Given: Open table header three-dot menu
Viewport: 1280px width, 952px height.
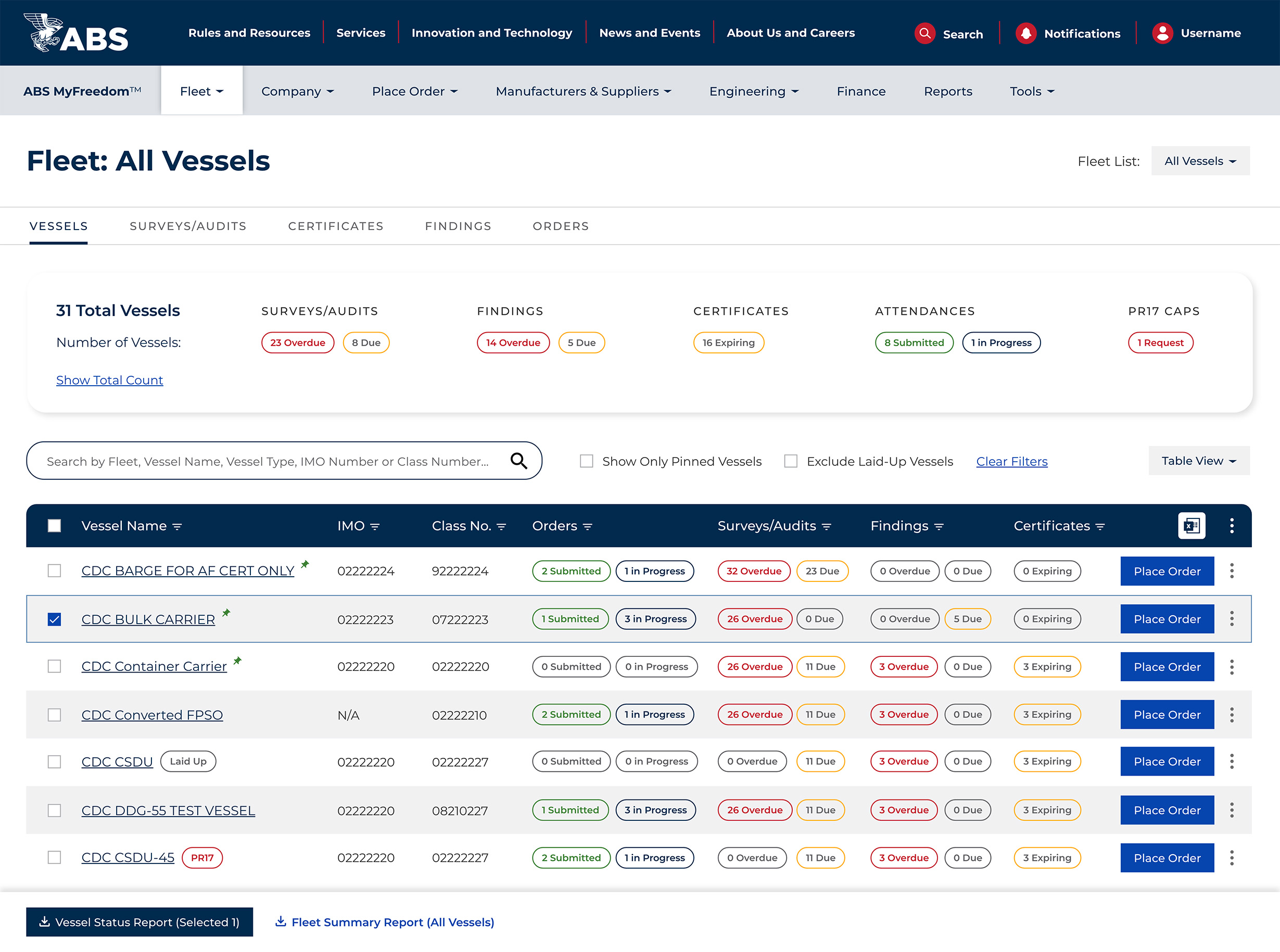Looking at the screenshot, I should [1232, 526].
